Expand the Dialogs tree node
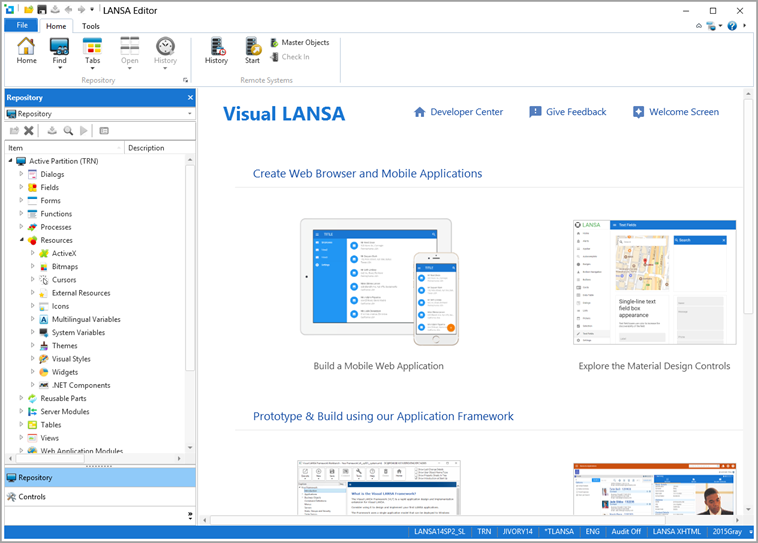 click(x=21, y=174)
